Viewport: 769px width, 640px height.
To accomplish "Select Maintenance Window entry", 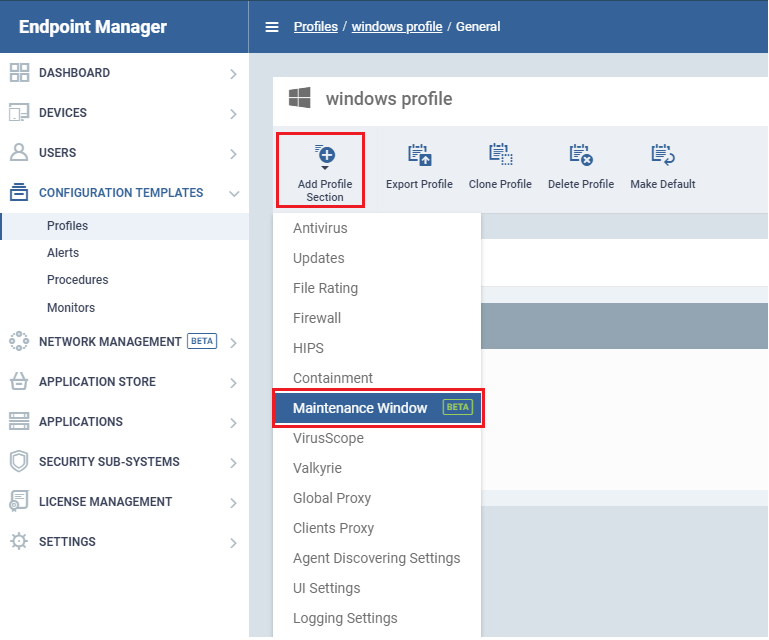I will coord(377,408).
